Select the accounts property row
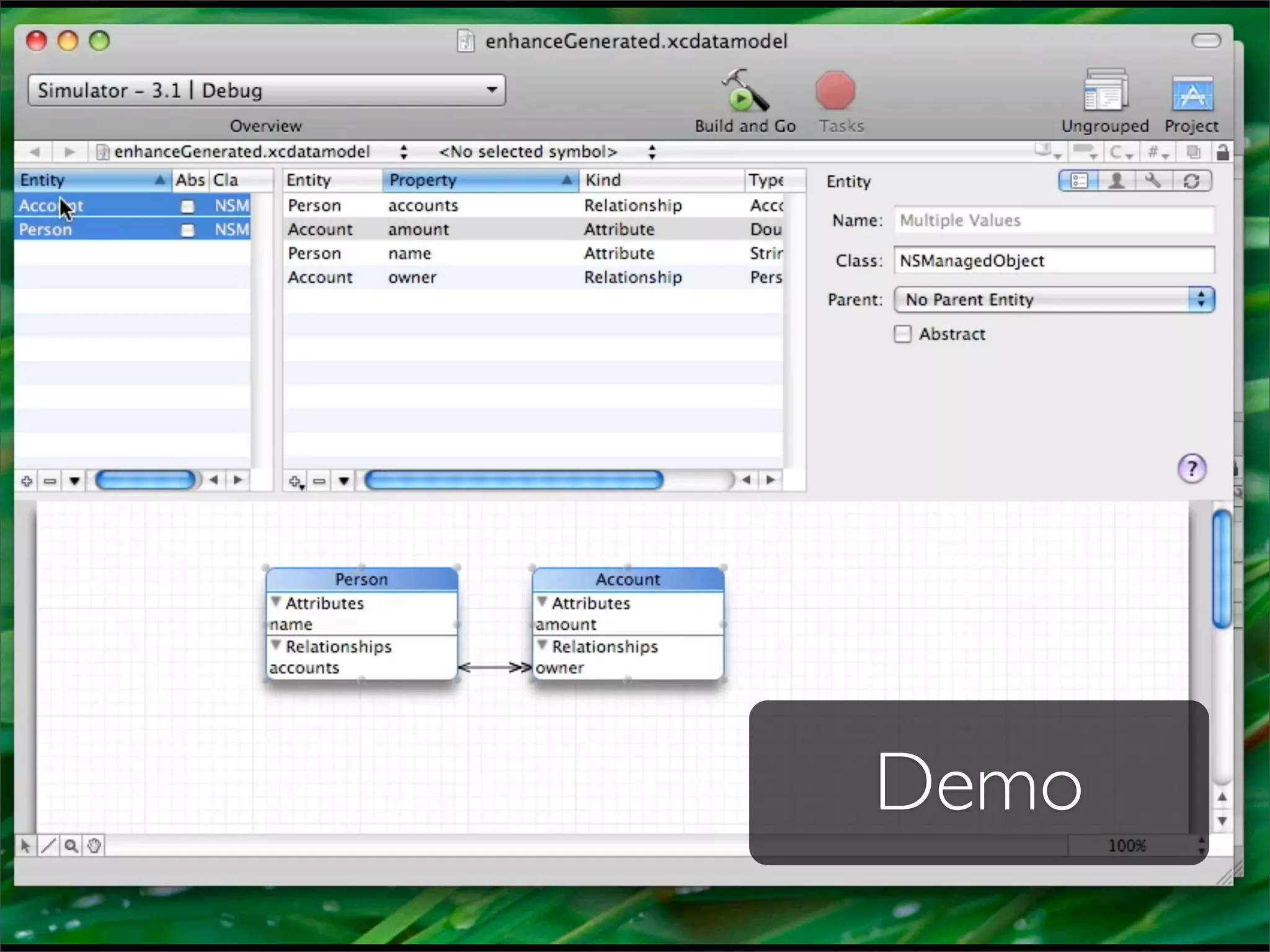Screen dimensions: 1270x952 (x=533, y=206)
